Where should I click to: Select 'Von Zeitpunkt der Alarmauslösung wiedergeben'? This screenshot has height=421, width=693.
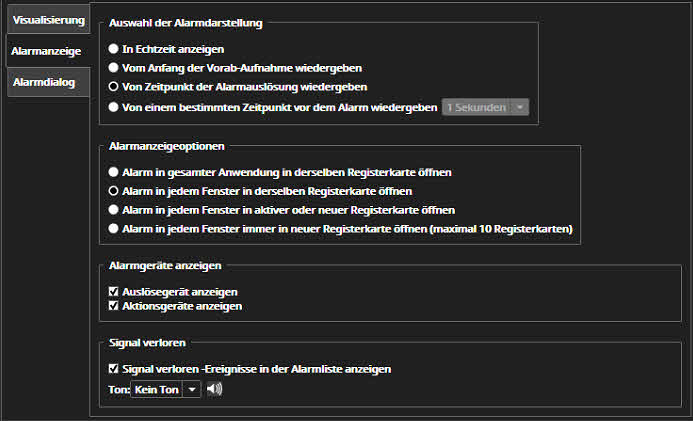tap(114, 87)
